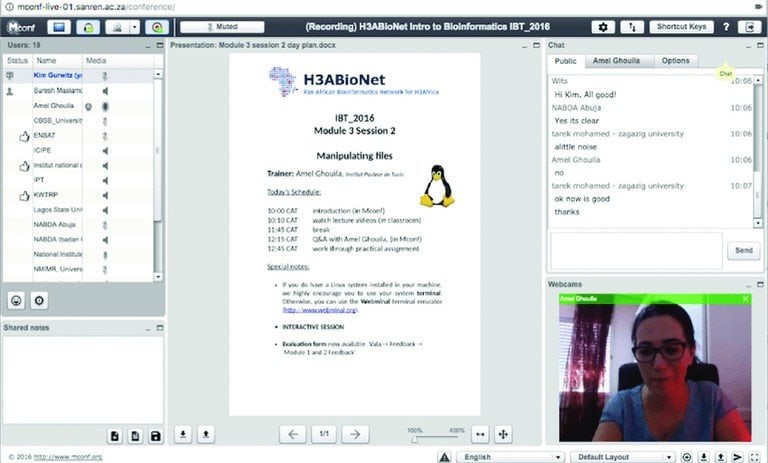Click the shared notes format document icon
Image resolution: width=768 pixels, height=463 pixels.
pyautogui.click(x=135, y=436)
